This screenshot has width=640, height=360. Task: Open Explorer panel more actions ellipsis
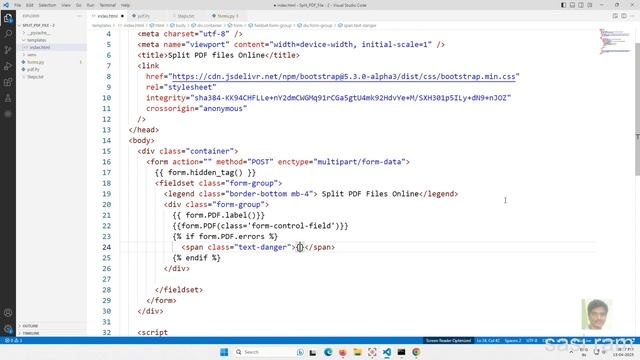[79, 16]
